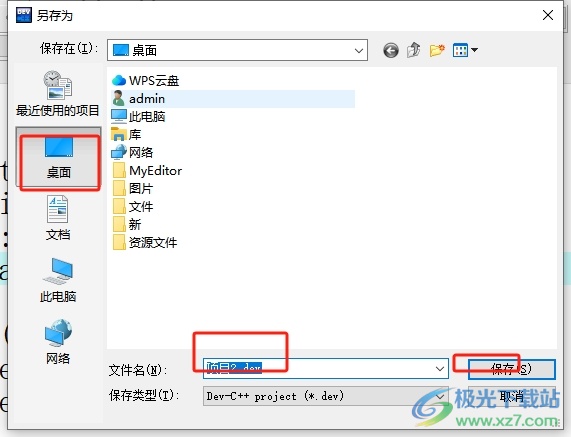571x437 pixels.
Task: Select 最近使用的项目 in the sidebar
Action: 58,94
